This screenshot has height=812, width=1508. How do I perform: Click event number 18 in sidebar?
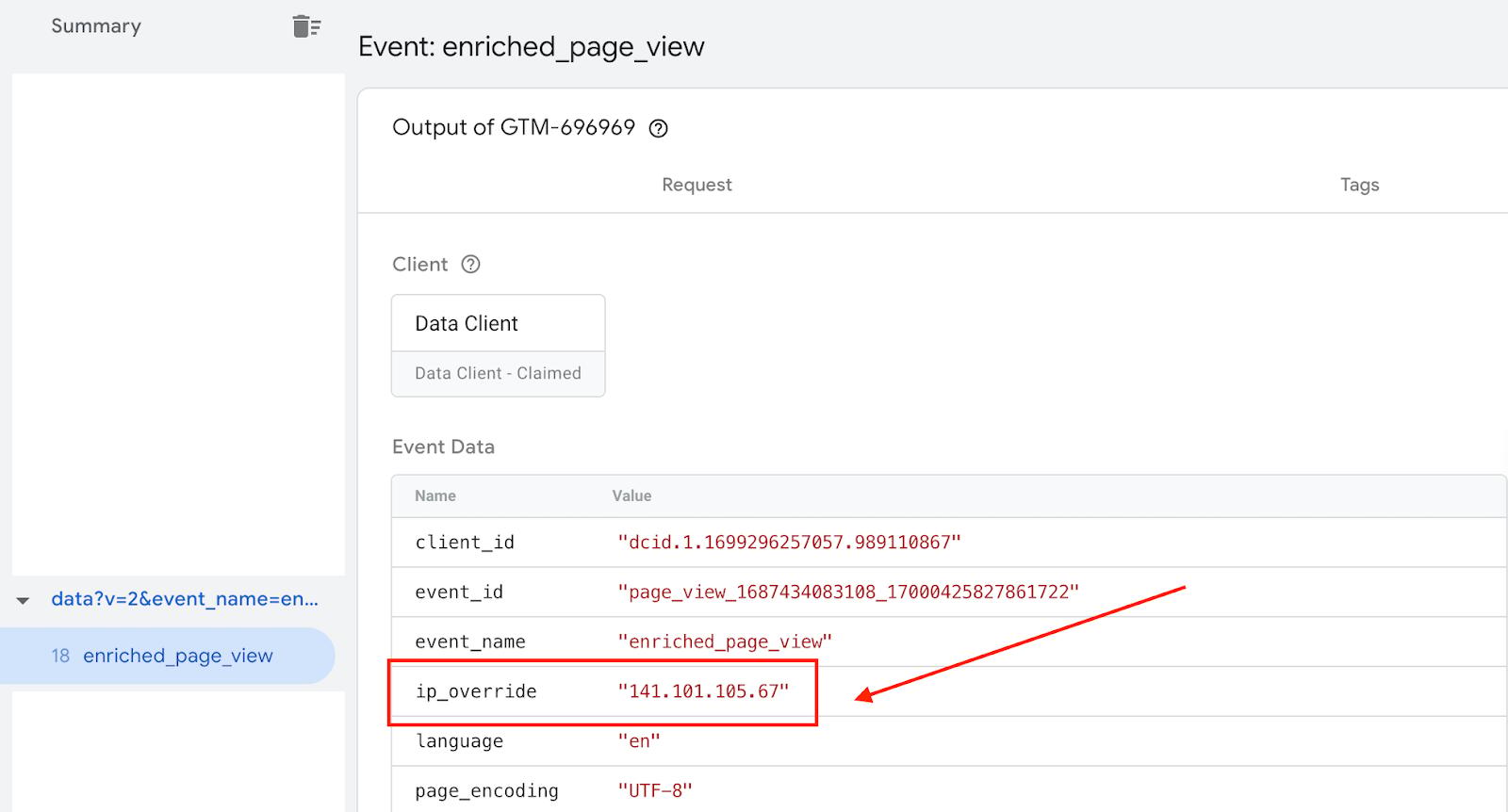(x=60, y=656)
